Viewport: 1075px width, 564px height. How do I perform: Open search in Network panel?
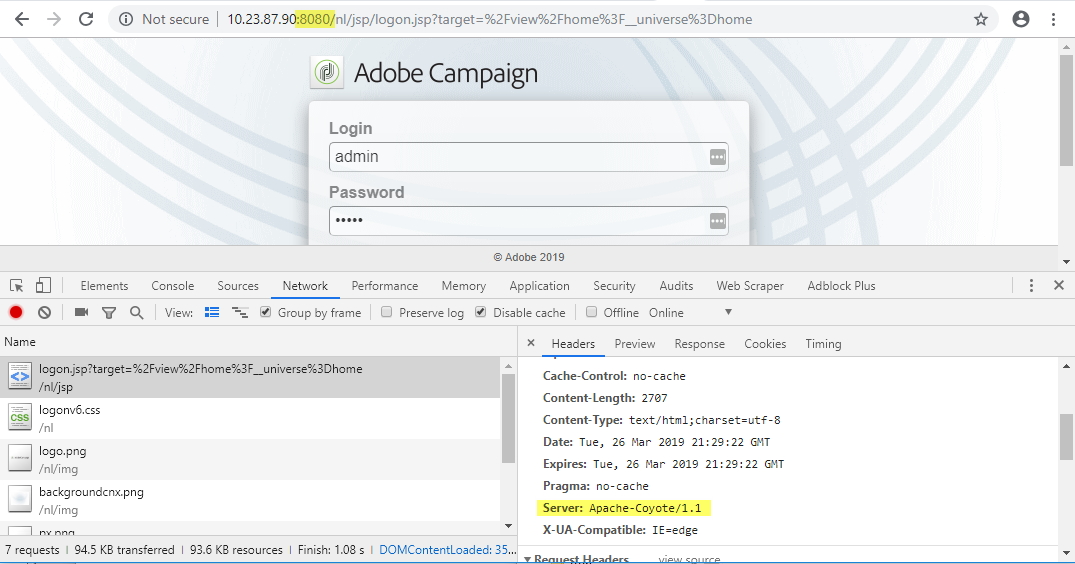click(x=136, y=313)
